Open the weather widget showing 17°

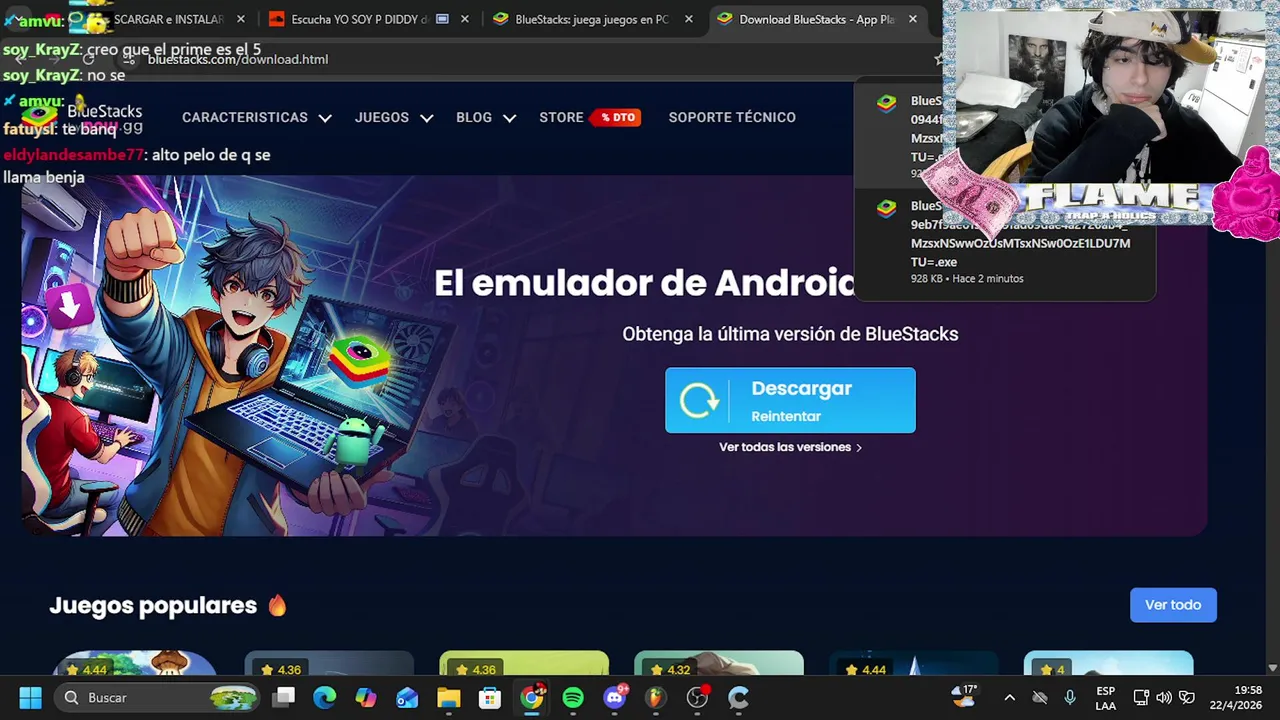[x=965, y=697]
